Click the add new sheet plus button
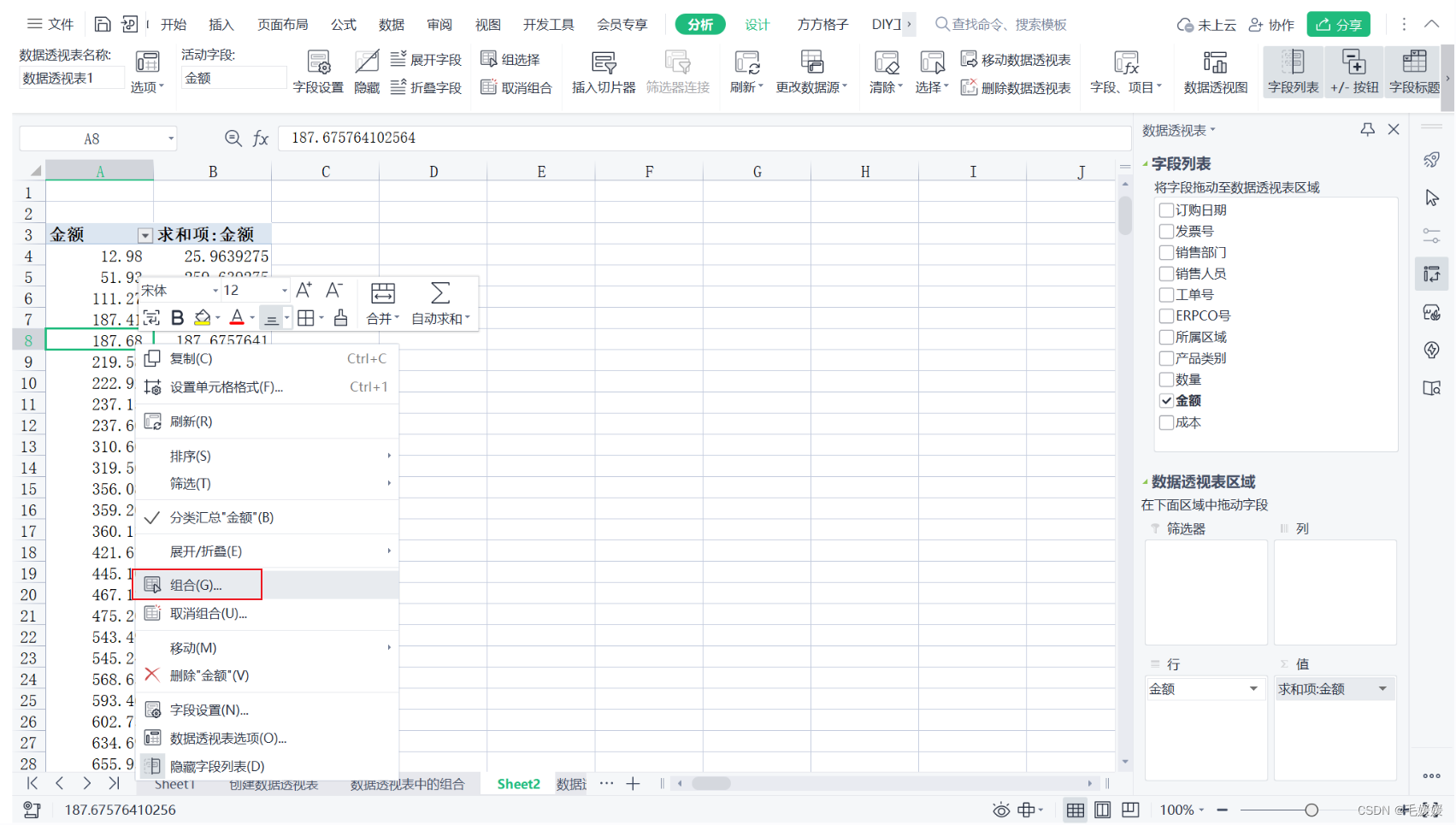This screenshot has height=825, width=1456. [x=633, y=784]
